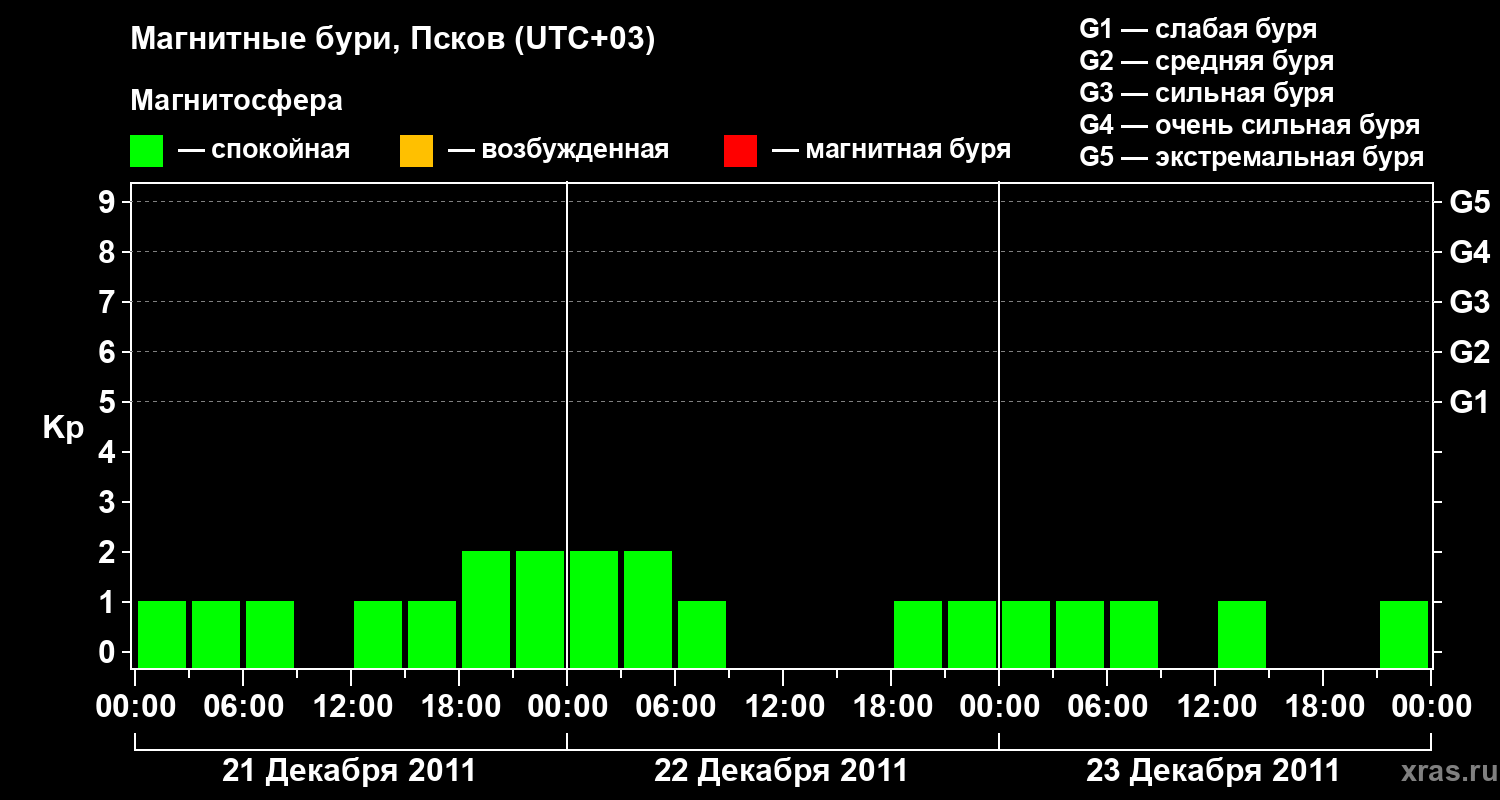Click the 18:00 tick label for 23 Декабря
Image resolution: width=1500 pixels, height=800 pixels.
1323,706
